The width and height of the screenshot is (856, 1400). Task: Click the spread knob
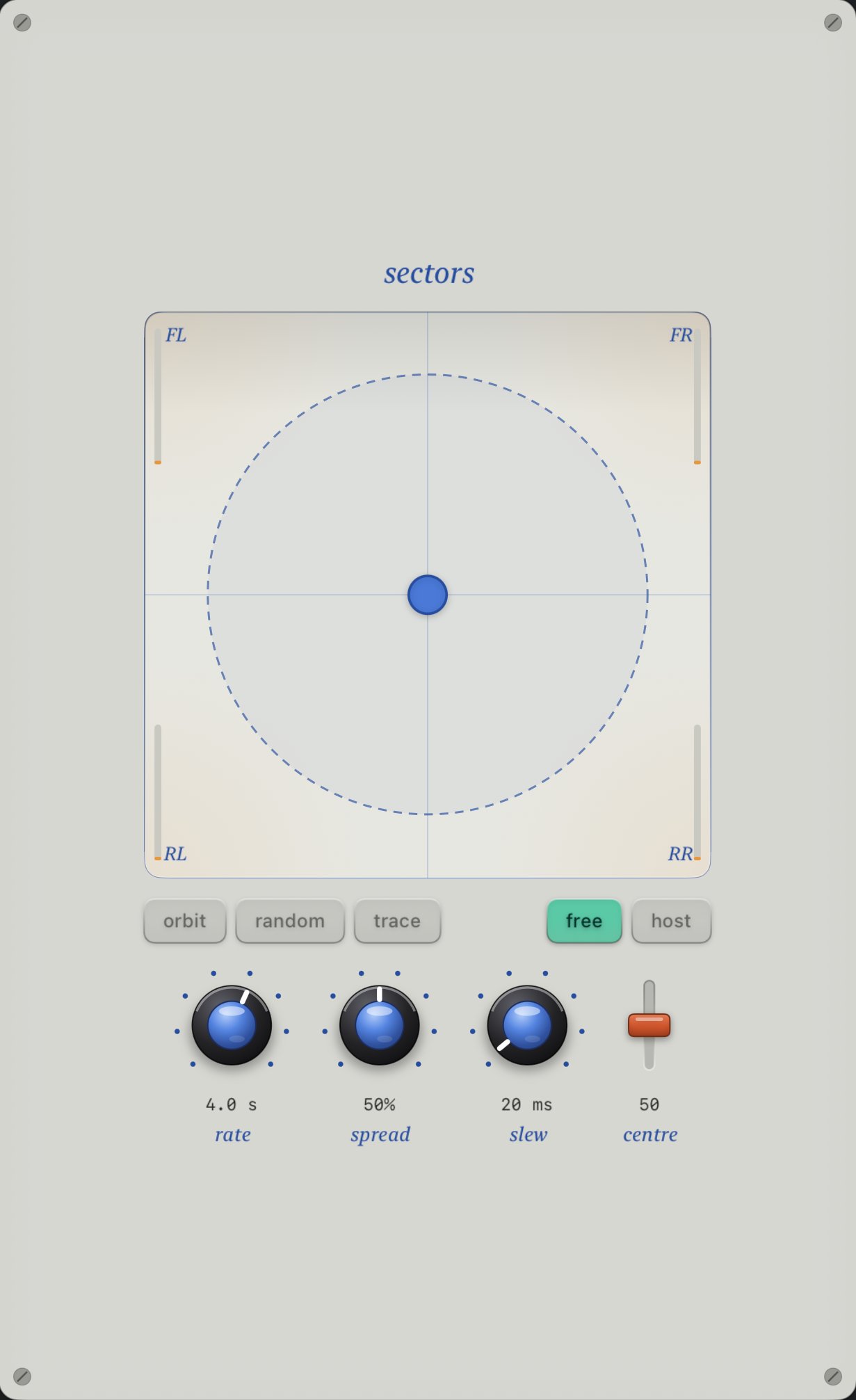[x=380, y=1025]
